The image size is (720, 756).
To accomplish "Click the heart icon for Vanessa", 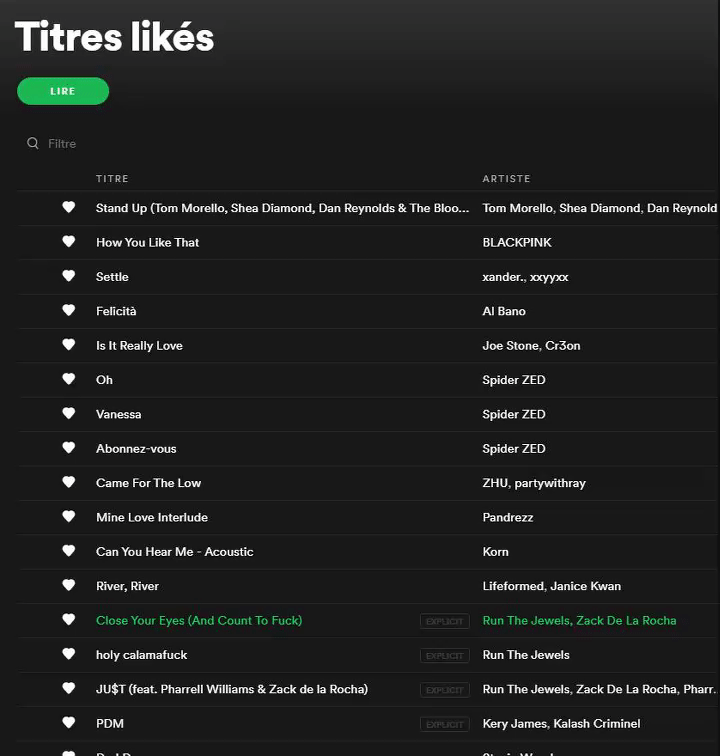I will [68, 414].
